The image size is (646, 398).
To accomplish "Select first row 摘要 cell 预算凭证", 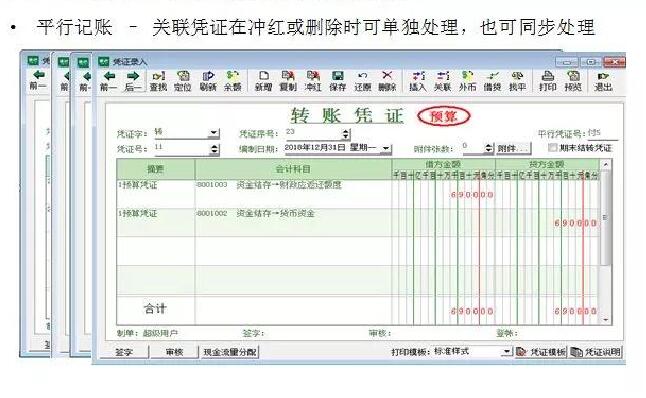I will point(155,194).
